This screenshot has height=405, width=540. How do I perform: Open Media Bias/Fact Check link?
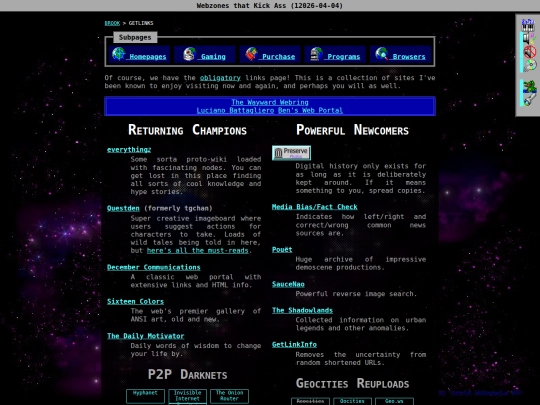315,207
